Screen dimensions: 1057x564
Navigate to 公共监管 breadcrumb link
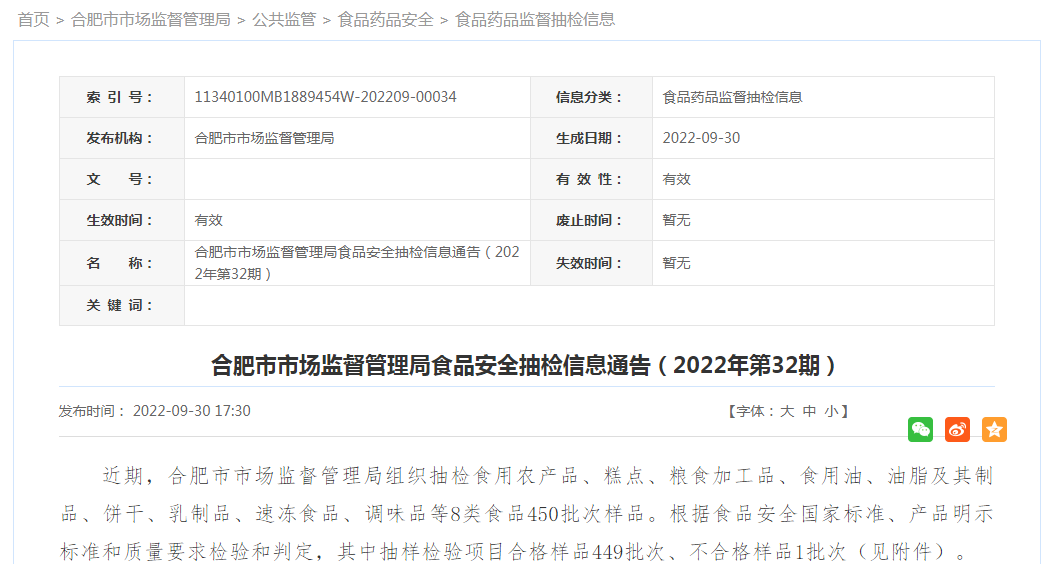coord(284,19)
